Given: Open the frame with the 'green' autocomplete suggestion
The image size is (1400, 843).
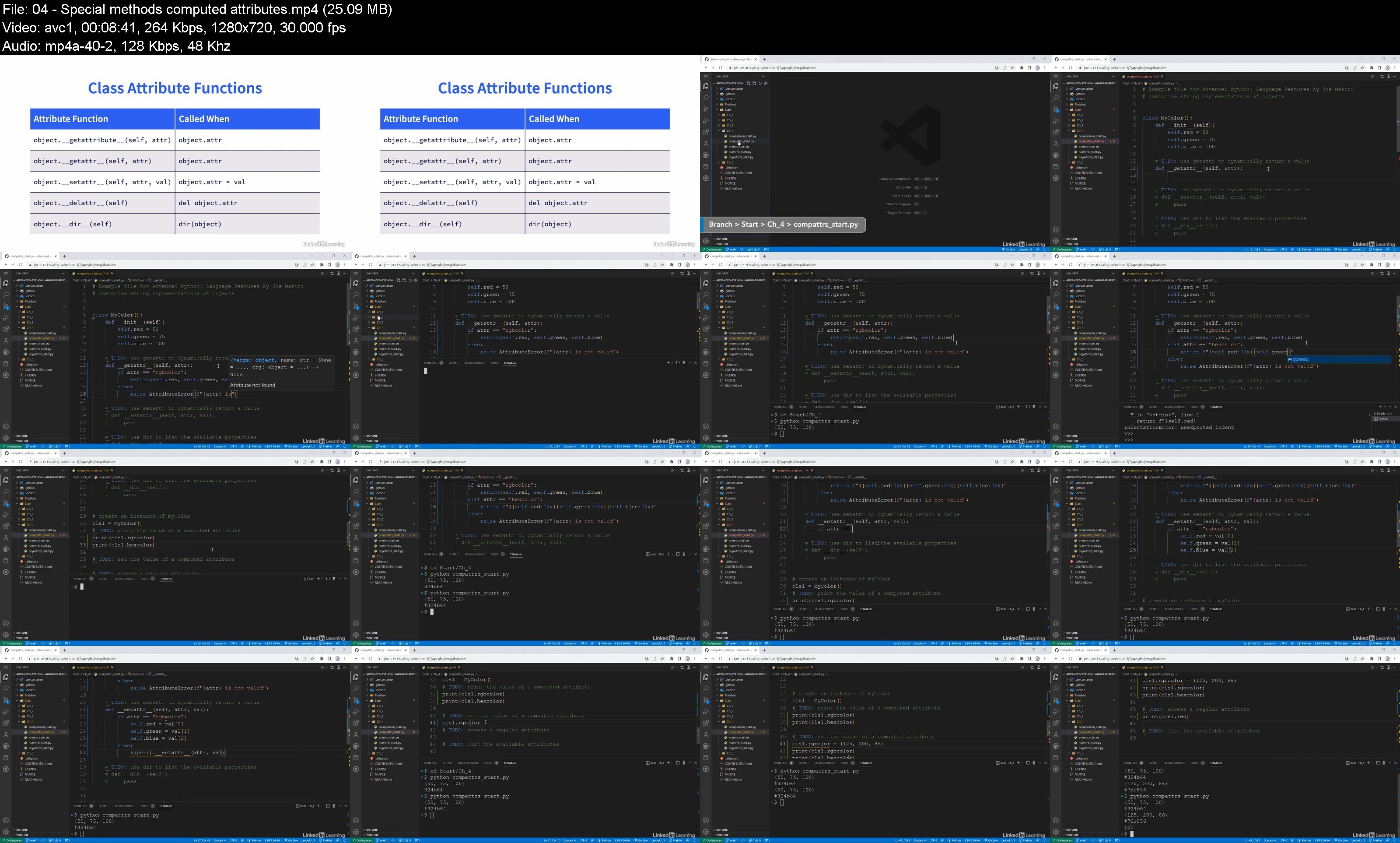Looking at the screenshot, I should click(1225, 351).
